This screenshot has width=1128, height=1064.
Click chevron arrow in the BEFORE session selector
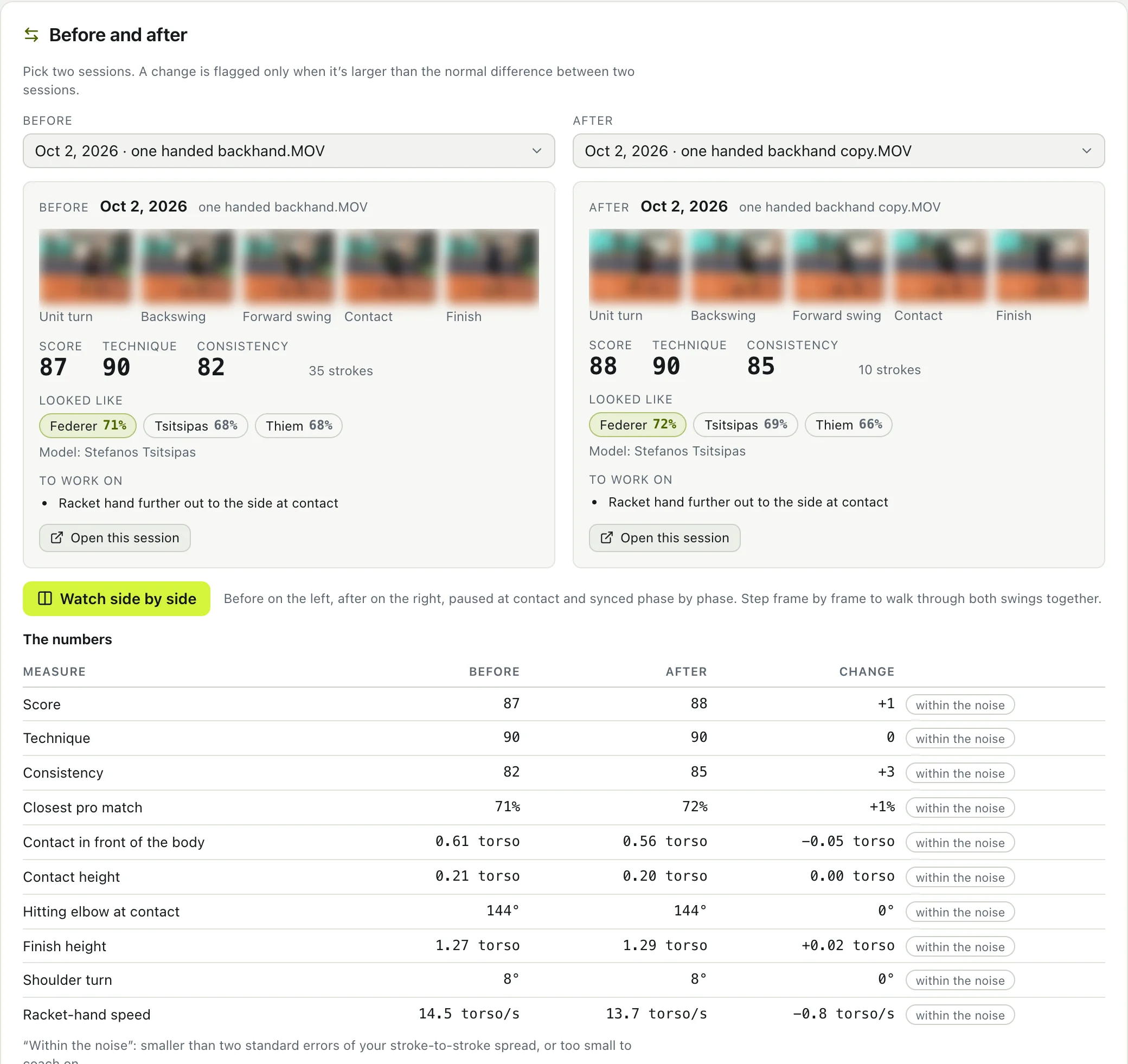click(536, 151)
